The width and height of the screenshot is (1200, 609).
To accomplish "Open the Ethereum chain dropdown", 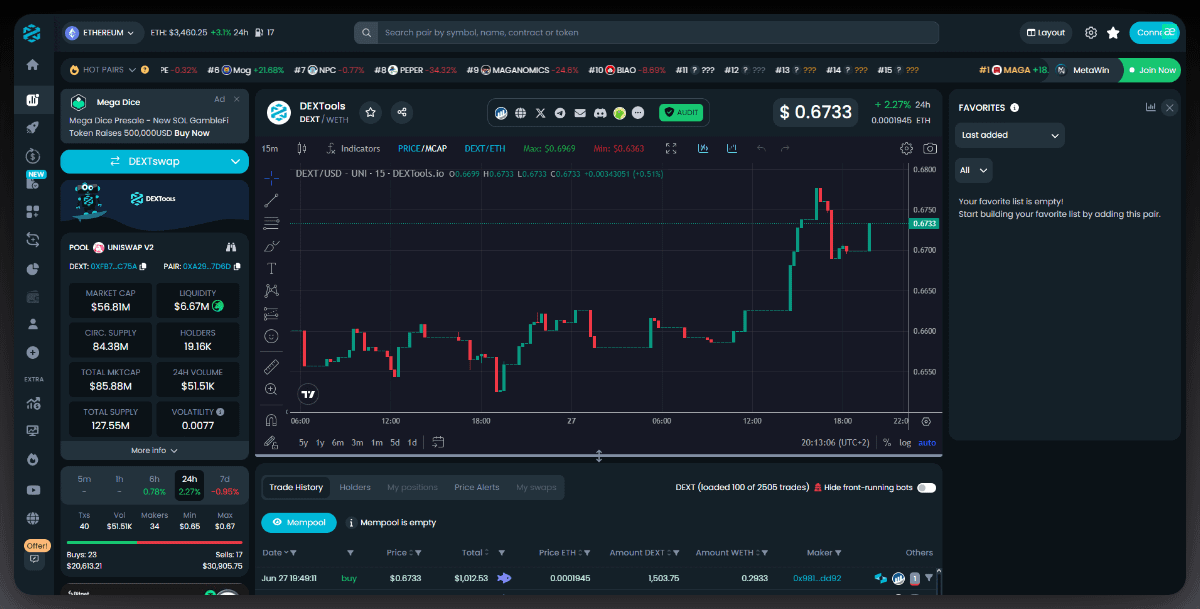I will tap(101, 33).
